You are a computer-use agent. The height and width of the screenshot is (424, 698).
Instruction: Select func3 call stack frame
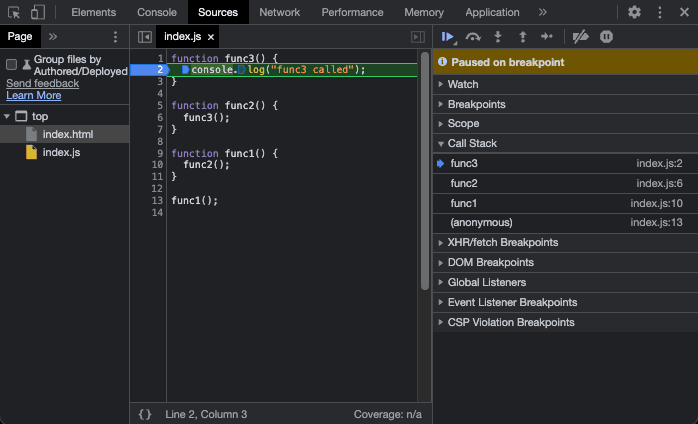click(x=565, y=163)
